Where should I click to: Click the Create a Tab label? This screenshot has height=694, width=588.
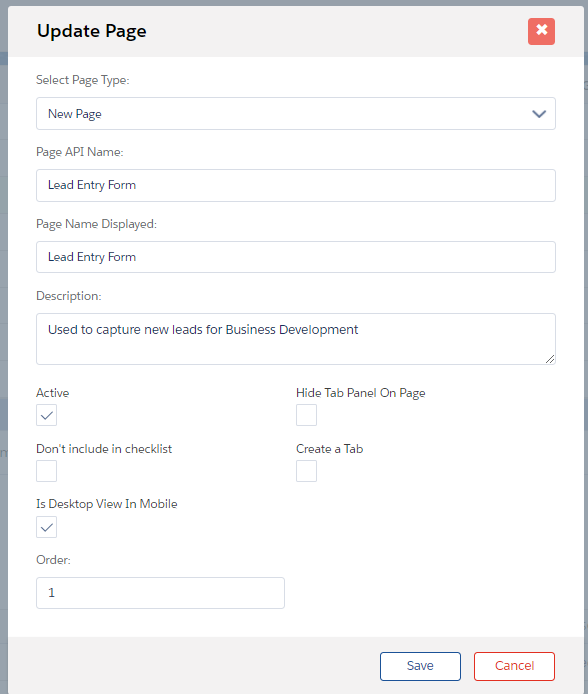pos(330,449)
